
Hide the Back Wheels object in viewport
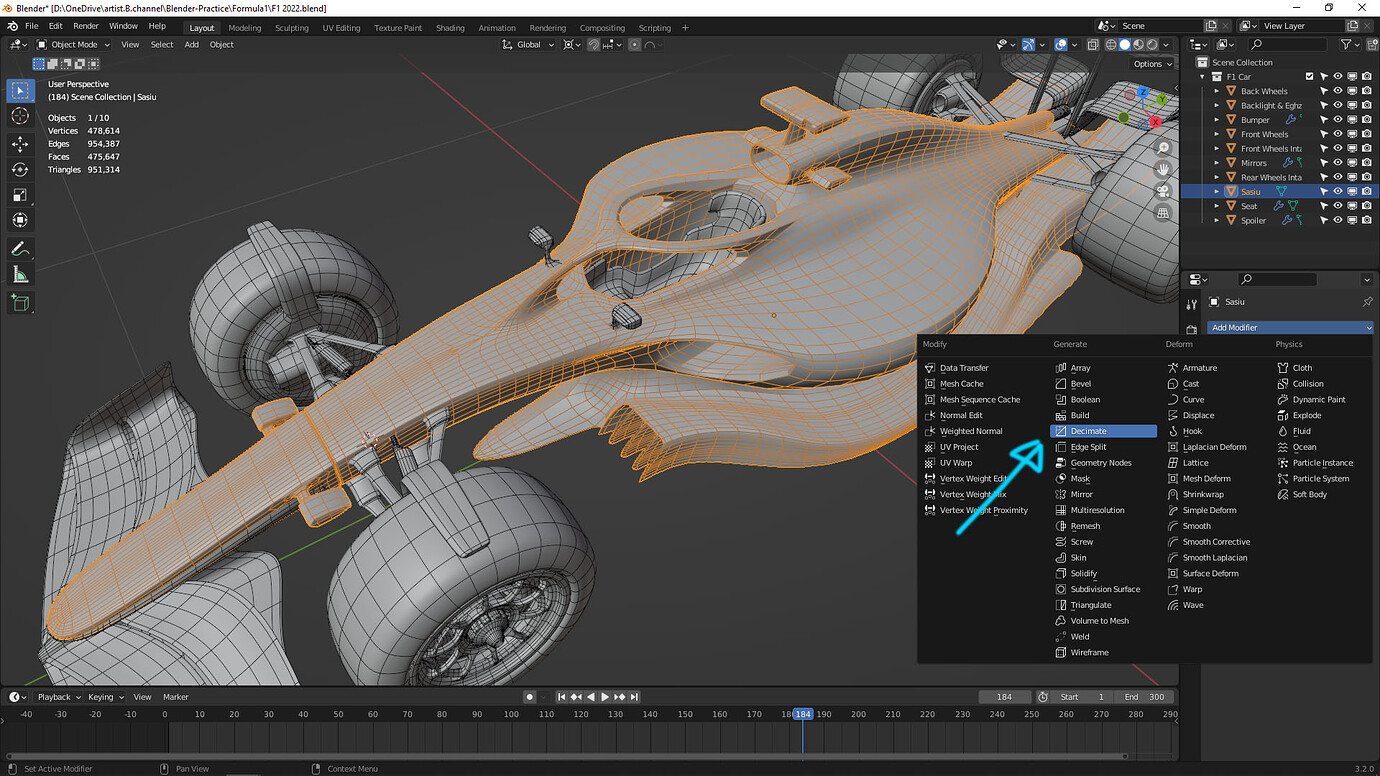(1337, 91)
